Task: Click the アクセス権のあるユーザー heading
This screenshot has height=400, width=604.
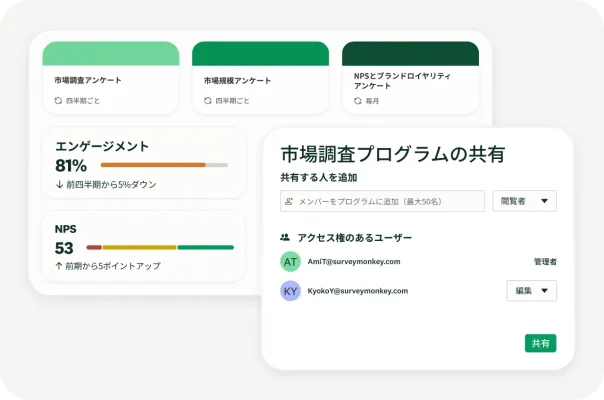Action: (355, 238)
